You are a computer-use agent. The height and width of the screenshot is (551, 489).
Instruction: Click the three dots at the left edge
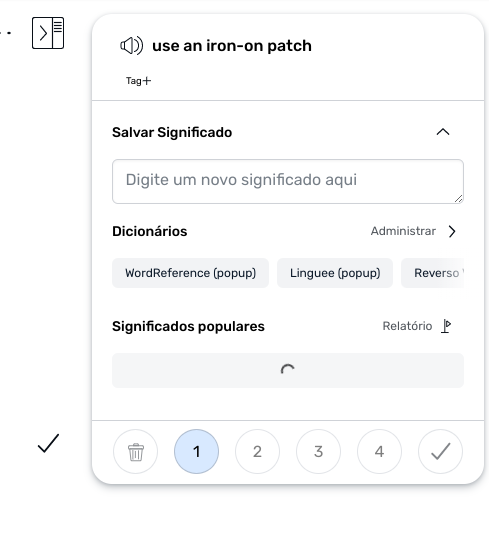(x=5, y=33)
